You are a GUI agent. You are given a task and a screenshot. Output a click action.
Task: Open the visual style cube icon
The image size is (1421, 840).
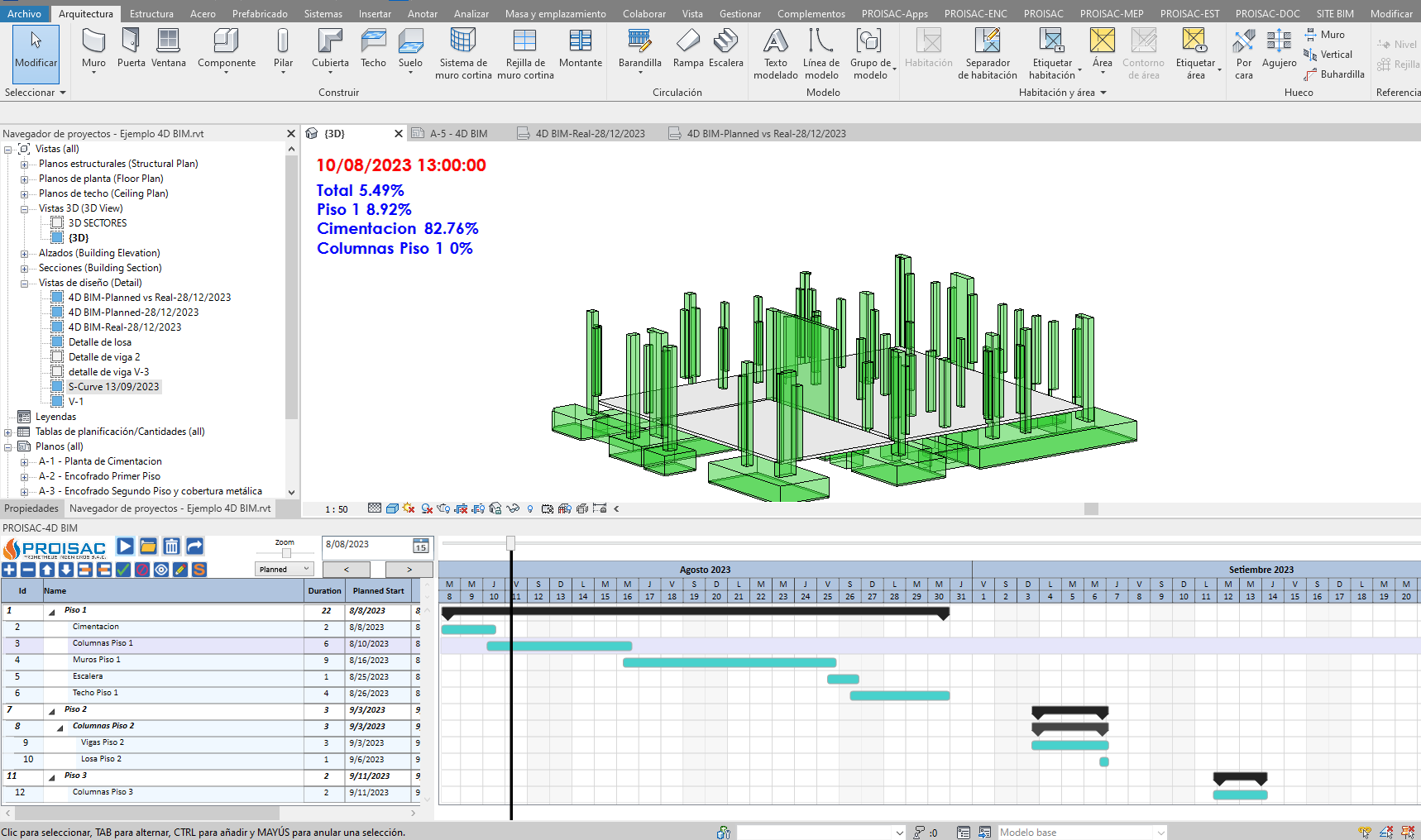tap(392, 508)
